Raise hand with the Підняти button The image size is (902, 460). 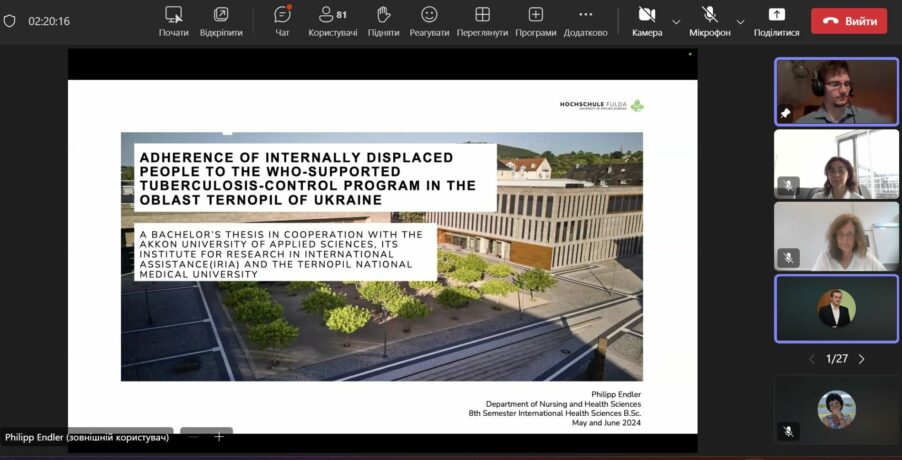(383, 20)
